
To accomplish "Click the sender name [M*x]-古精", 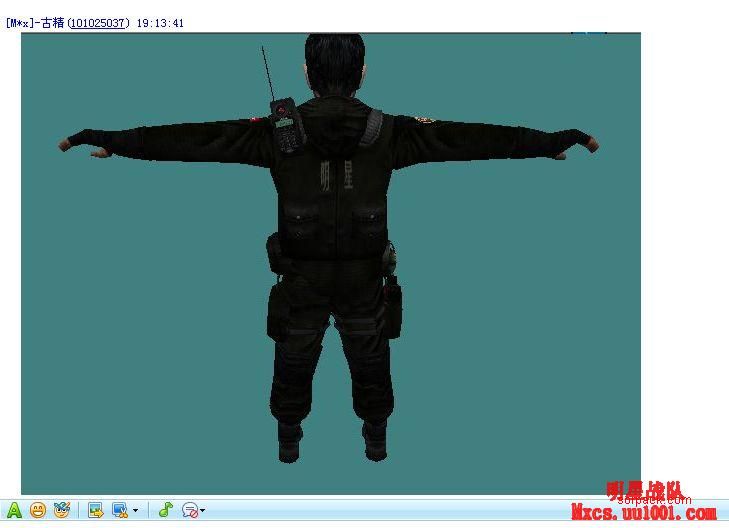I will pos(35,23).
